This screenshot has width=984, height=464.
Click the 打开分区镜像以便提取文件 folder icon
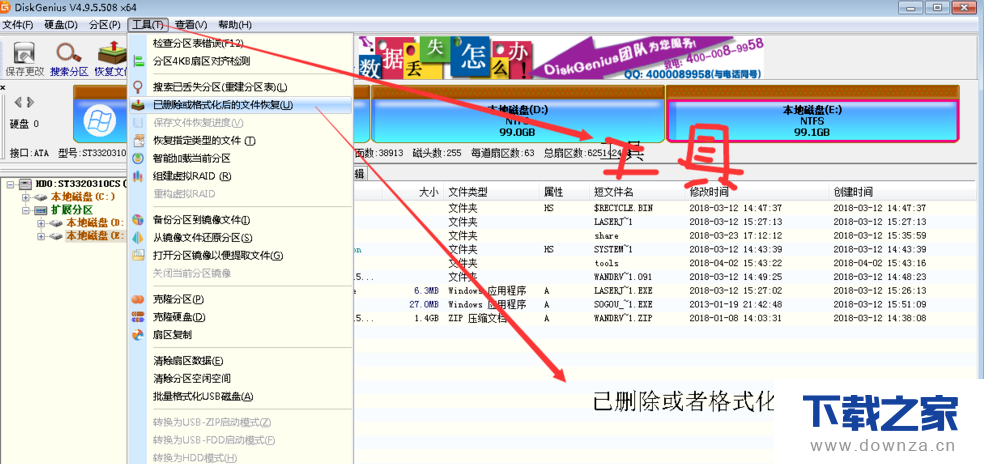pyautogui.click(x=139, y=256)
